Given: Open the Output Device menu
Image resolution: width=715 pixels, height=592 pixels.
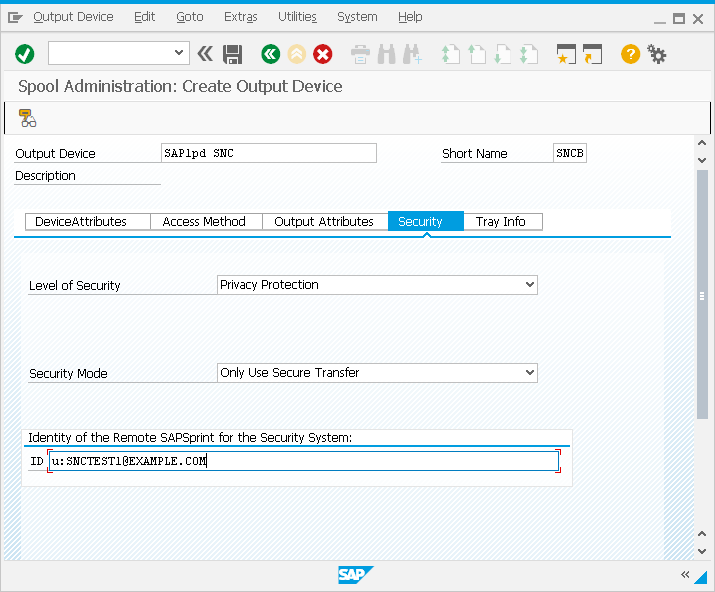Looking at the screenshot, I should point(73,17).
